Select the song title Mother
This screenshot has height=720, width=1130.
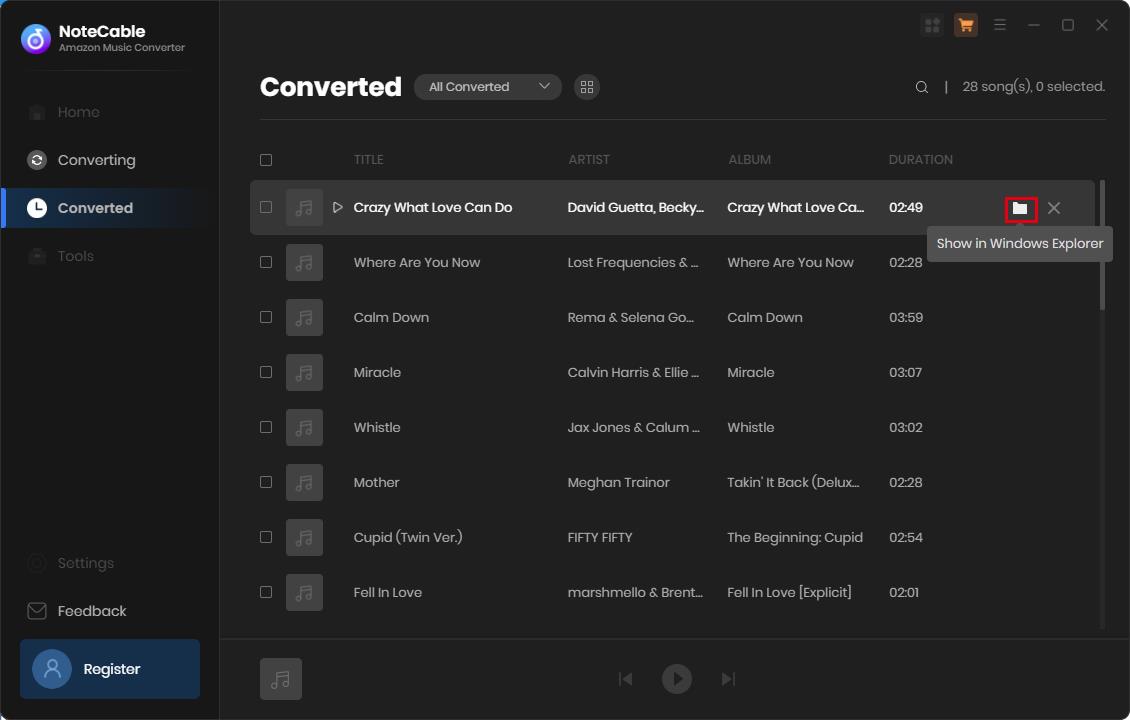pos(376,482)
